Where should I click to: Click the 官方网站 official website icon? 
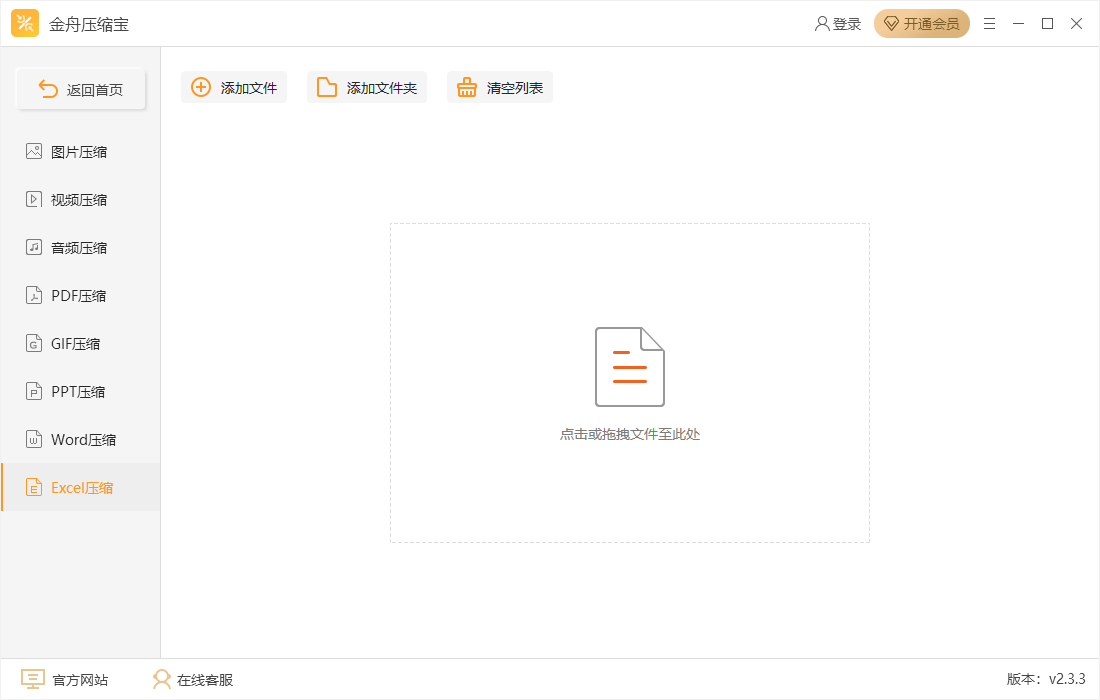coord(35,679)
